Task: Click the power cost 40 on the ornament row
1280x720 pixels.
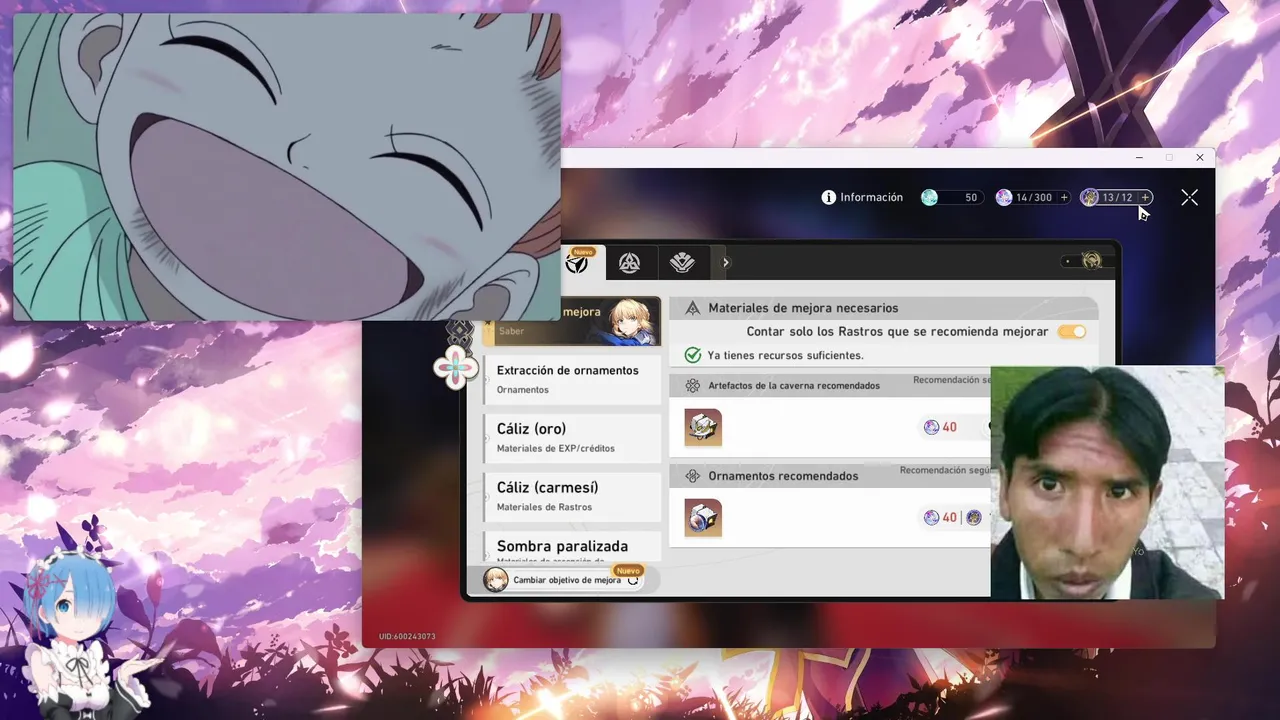Action: [x=940, y=517]
